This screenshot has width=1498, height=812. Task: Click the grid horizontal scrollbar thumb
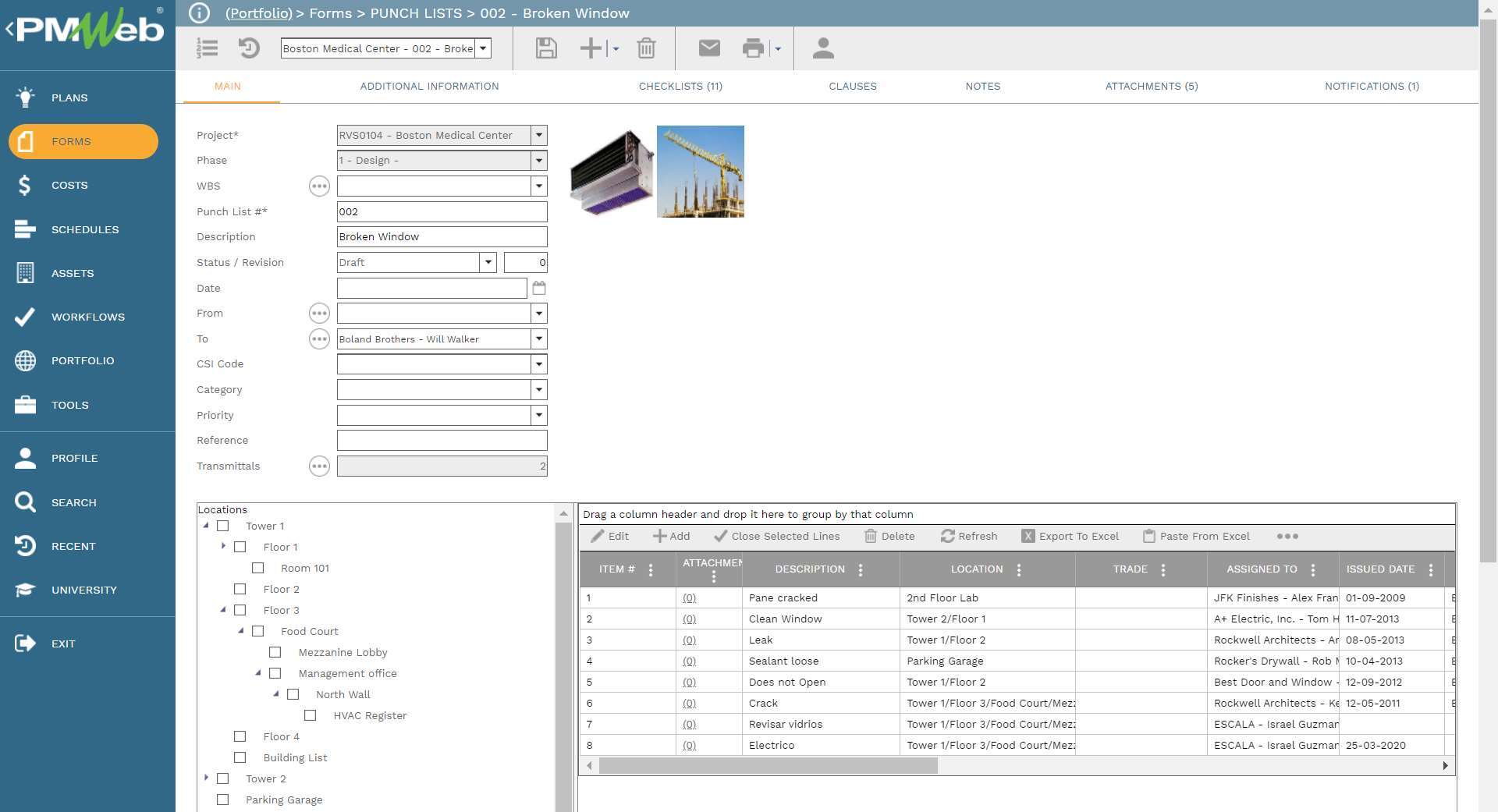pos(768,766)
